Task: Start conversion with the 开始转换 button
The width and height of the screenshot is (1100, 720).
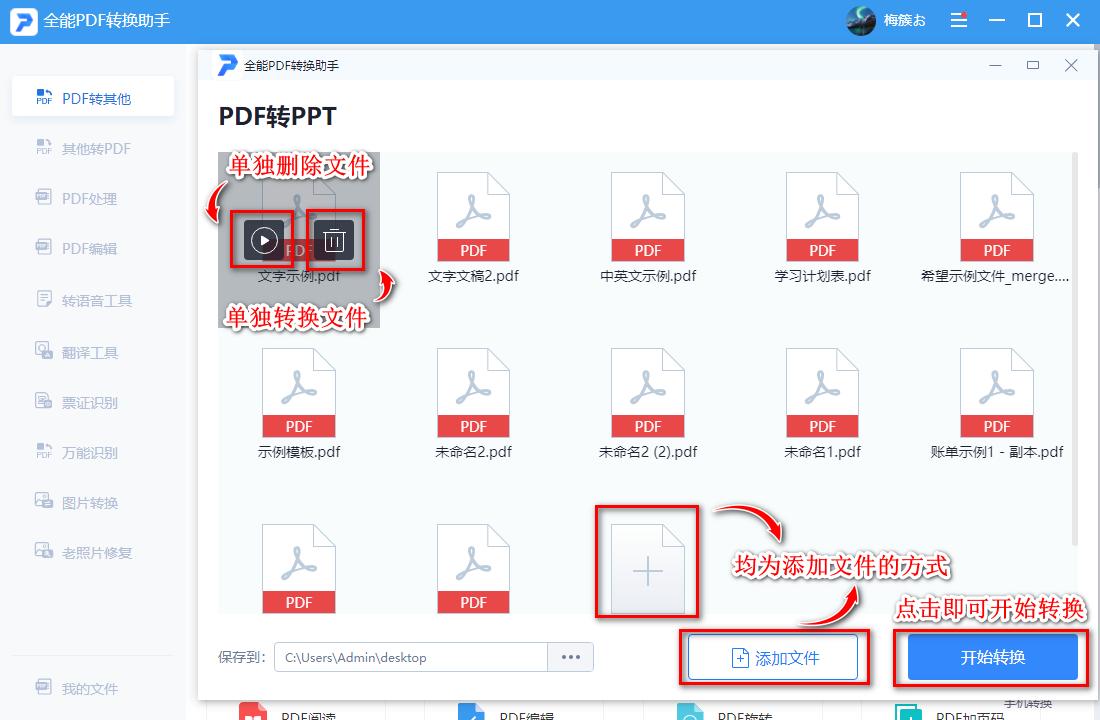Action: pos(990,656)
